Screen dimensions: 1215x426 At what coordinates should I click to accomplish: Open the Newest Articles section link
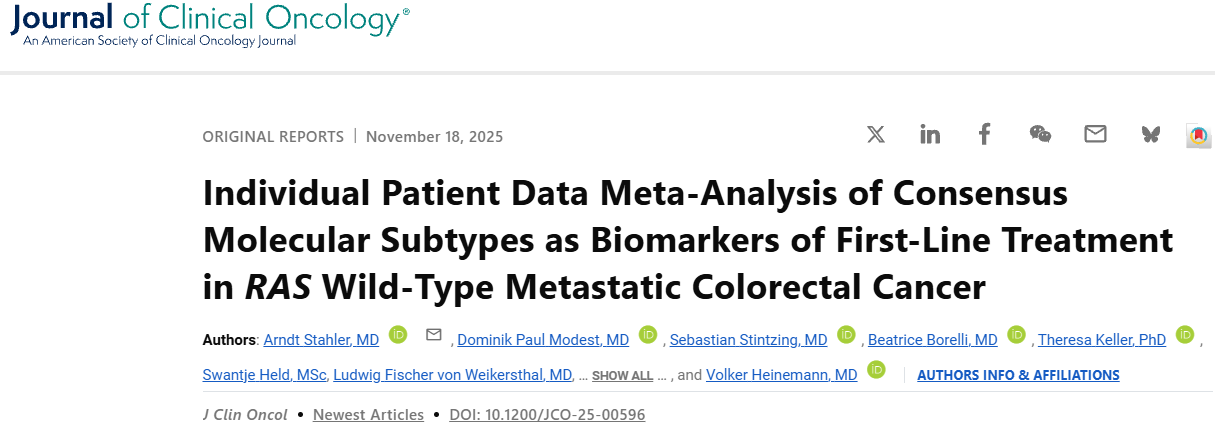click(x=368, y=414)
